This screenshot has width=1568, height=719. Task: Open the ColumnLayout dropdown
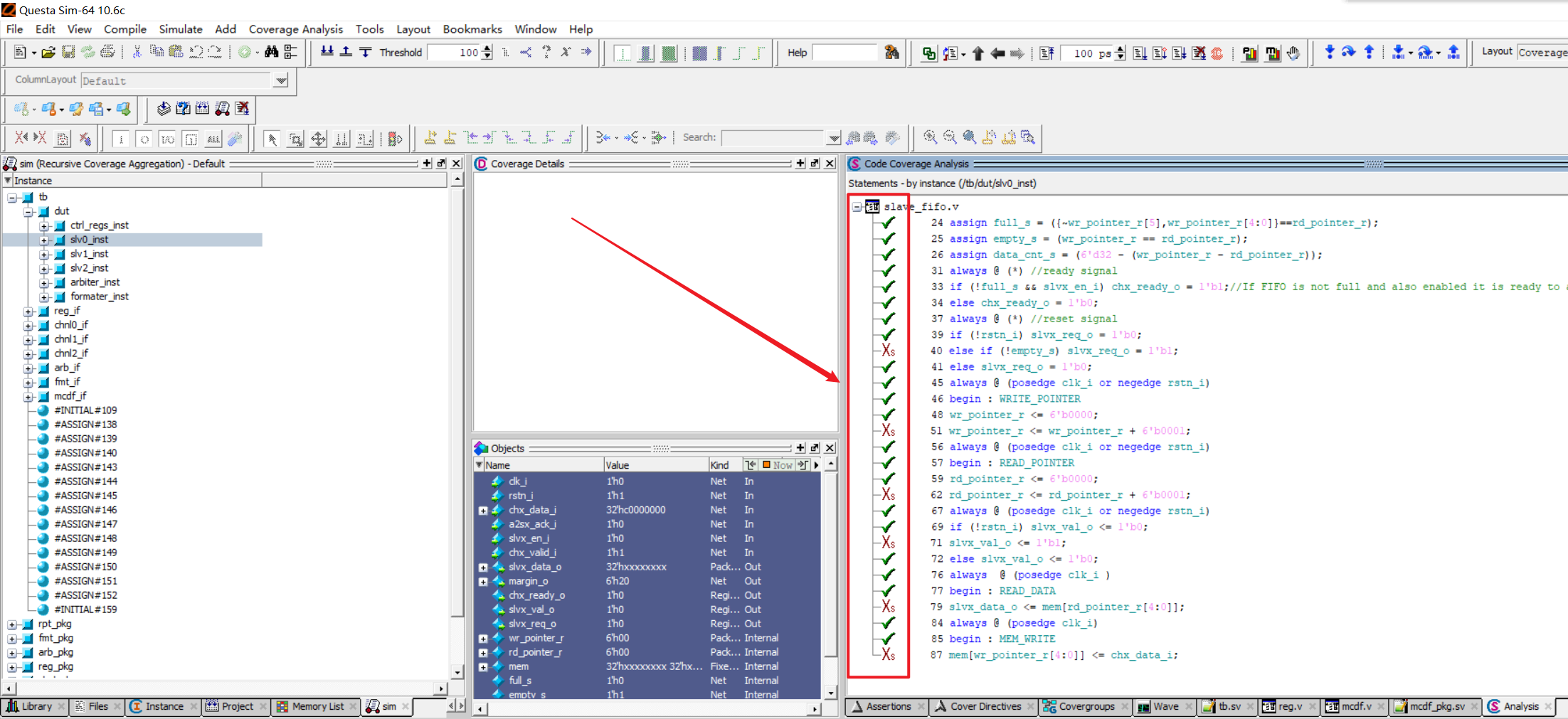(x=281, y=80)
